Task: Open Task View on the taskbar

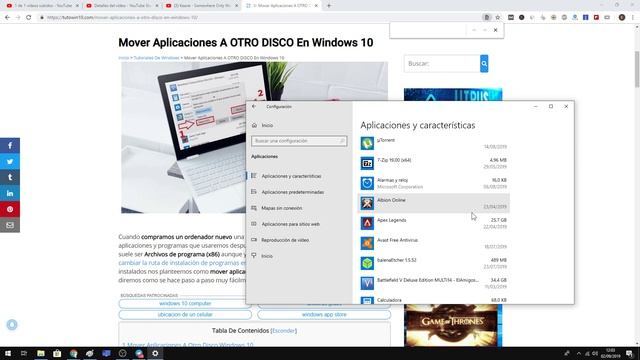Action: pos(24,353)
